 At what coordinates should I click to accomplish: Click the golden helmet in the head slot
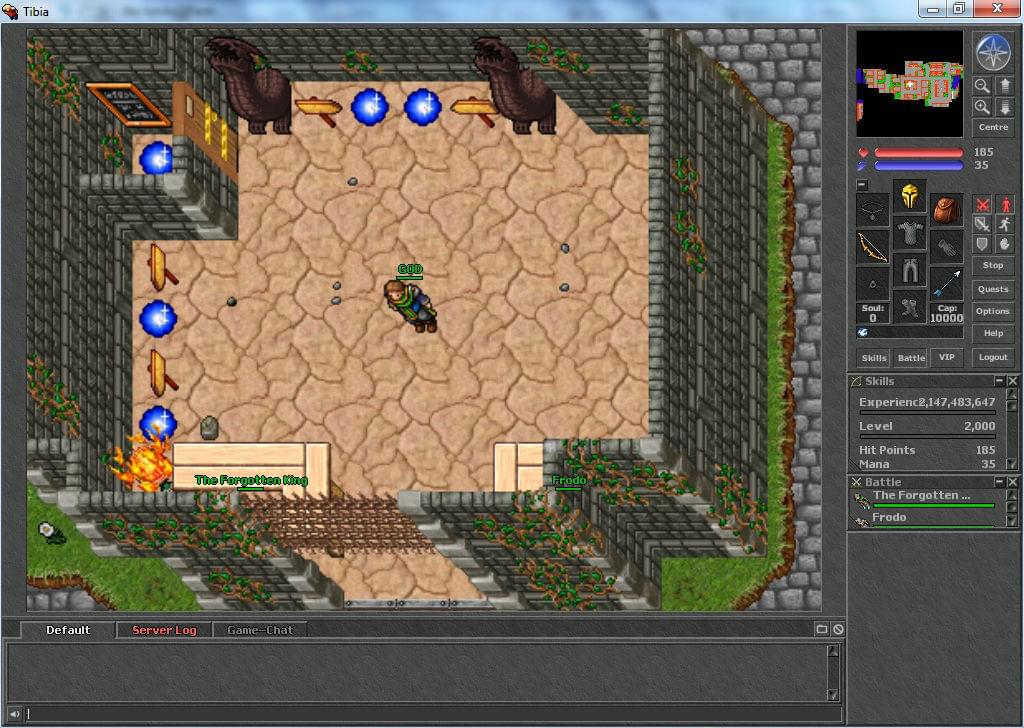point(910,195)
